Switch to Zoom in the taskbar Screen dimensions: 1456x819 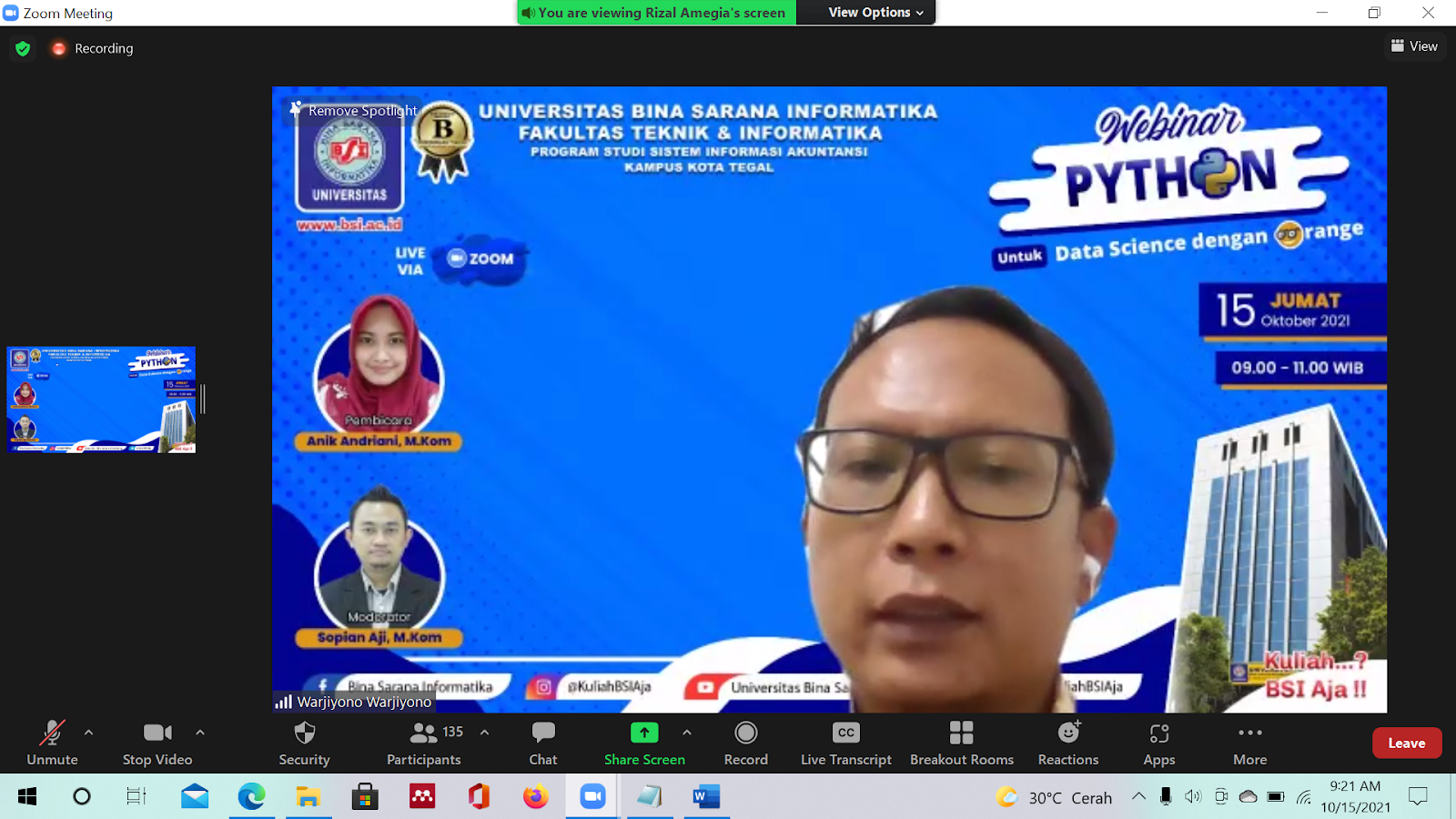(x=592, y=797)
